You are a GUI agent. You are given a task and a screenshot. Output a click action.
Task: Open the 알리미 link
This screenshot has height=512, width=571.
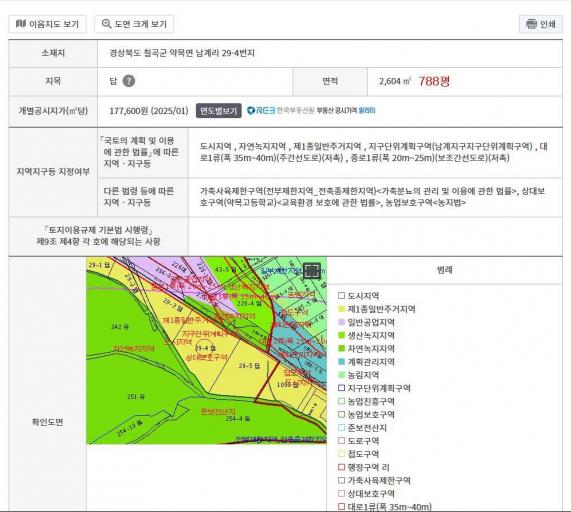(367, 110)
